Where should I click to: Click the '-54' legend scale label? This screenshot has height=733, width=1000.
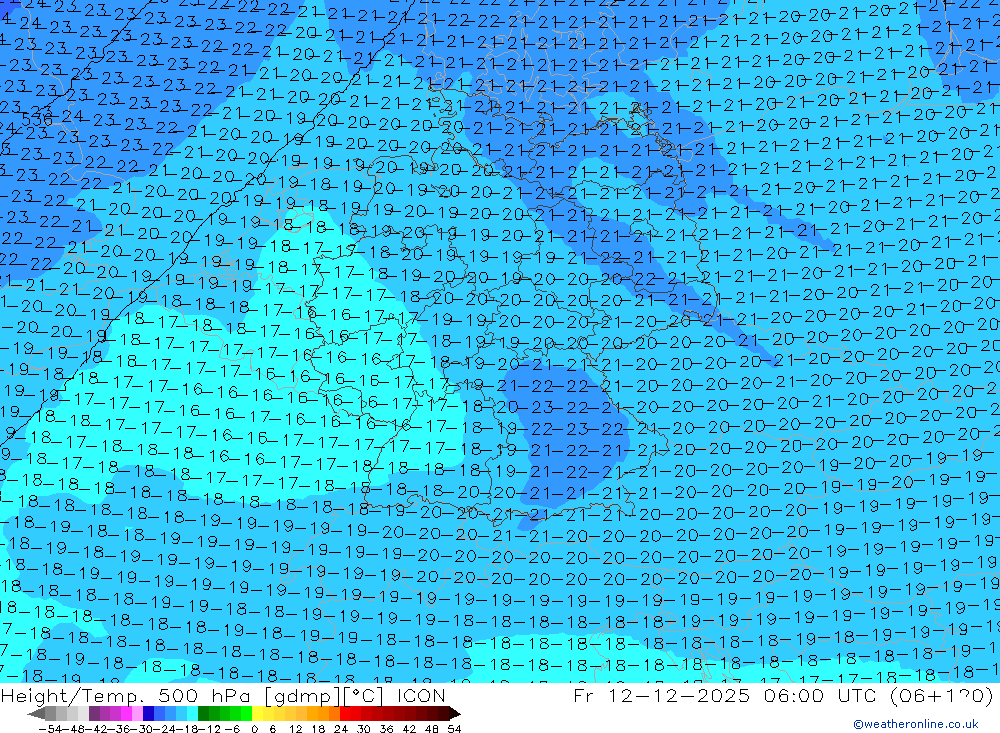50,729
